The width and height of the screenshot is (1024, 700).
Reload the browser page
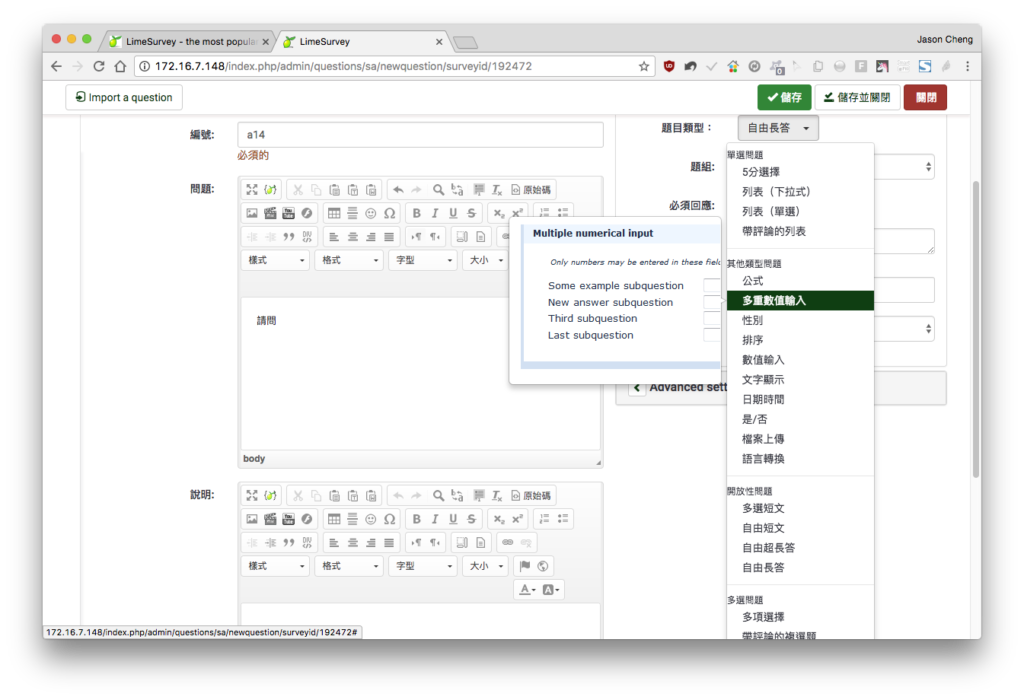(99, 66)
